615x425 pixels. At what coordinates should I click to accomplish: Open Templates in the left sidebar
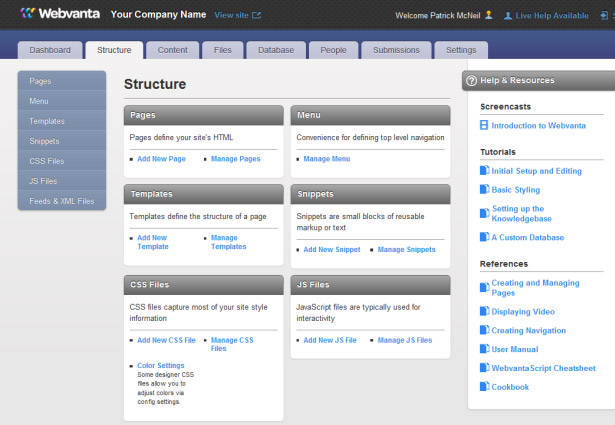pos(62,121)
